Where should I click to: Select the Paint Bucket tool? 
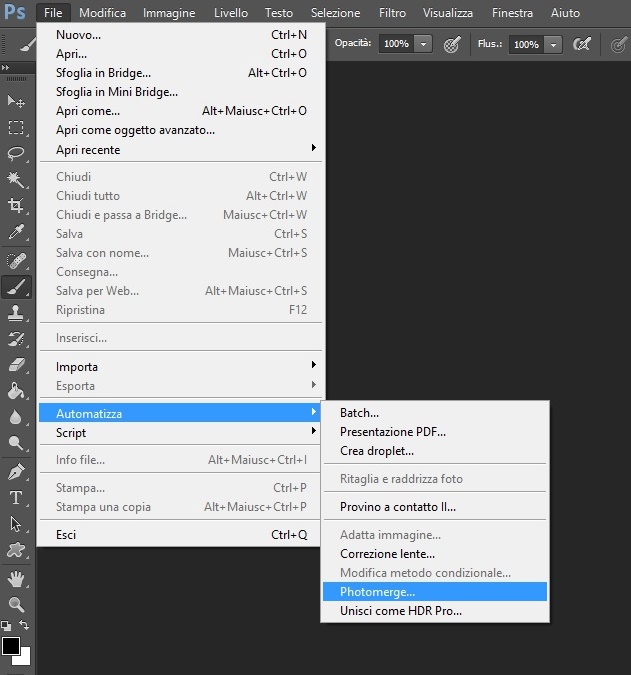[16, 391]
